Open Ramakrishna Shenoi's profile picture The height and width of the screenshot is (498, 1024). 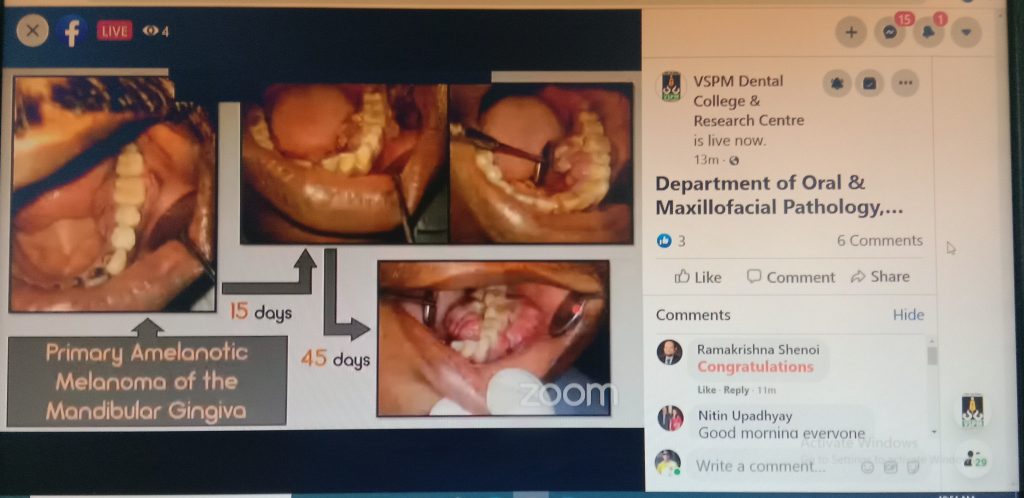[x=669, y=352]
